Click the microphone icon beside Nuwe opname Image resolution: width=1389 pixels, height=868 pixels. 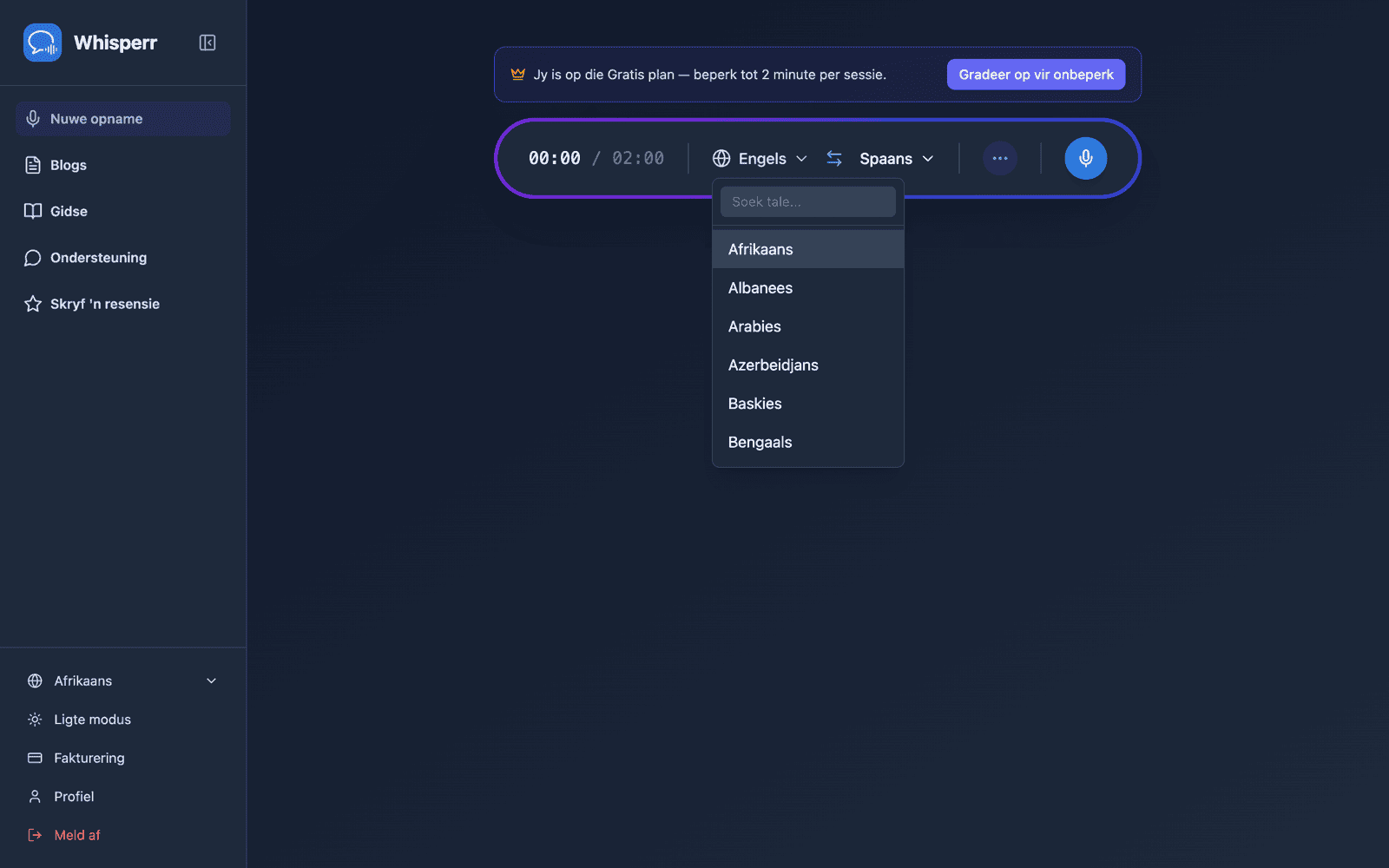(33, 119)
